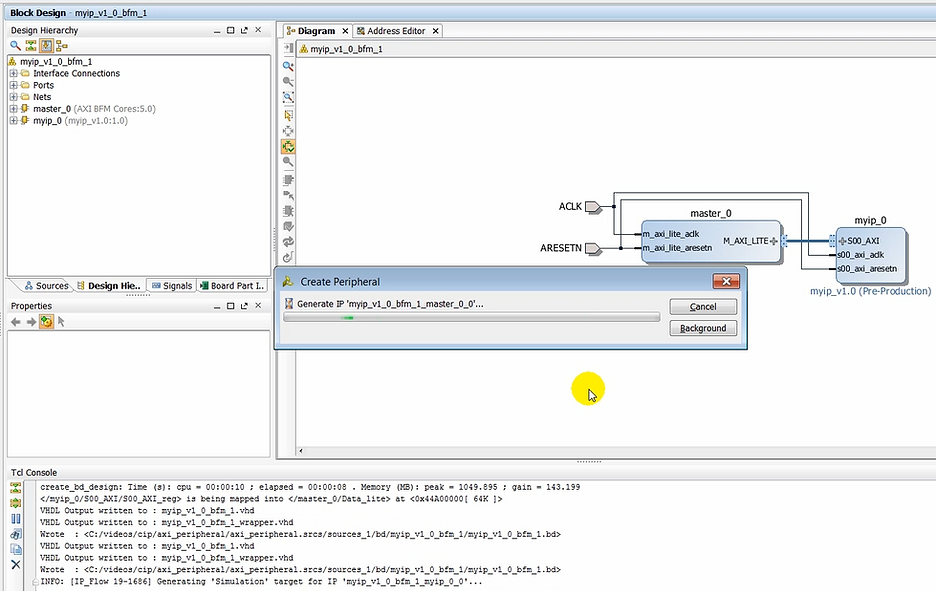Activate the Select Area pointer tool
The image size is (936, 591).
[289, 114]
